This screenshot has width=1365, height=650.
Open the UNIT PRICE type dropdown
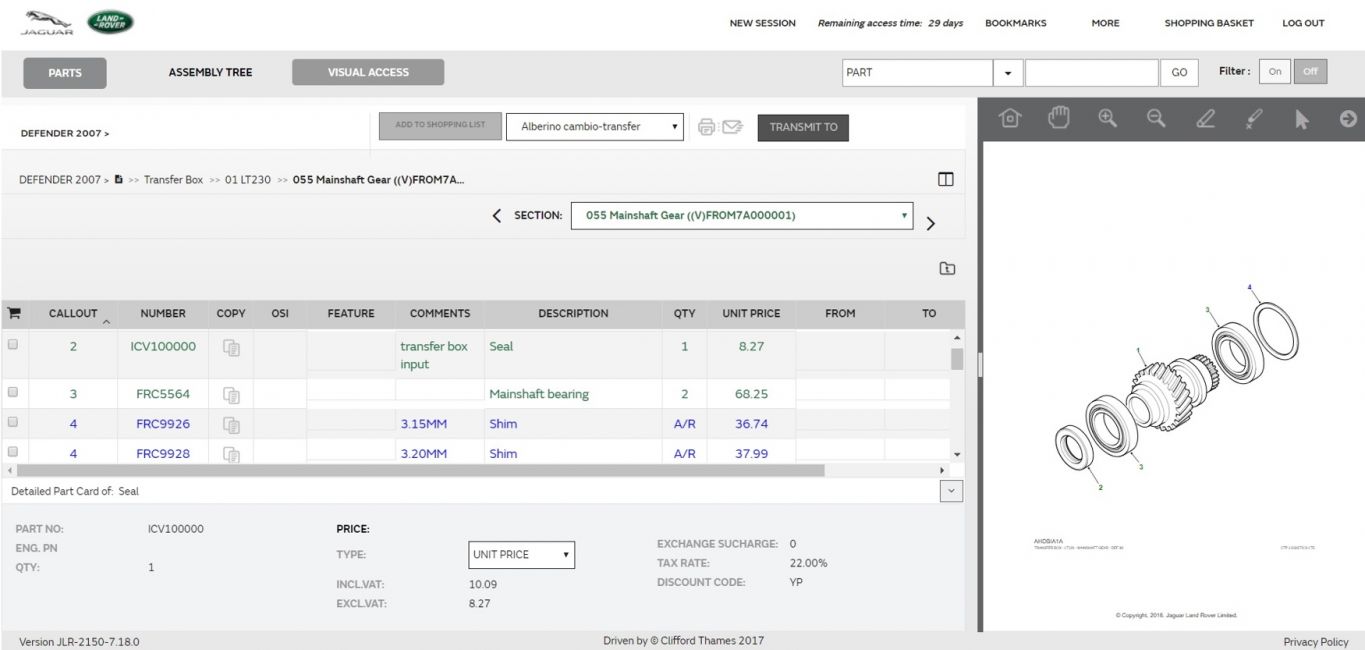[x=522, y=555]
